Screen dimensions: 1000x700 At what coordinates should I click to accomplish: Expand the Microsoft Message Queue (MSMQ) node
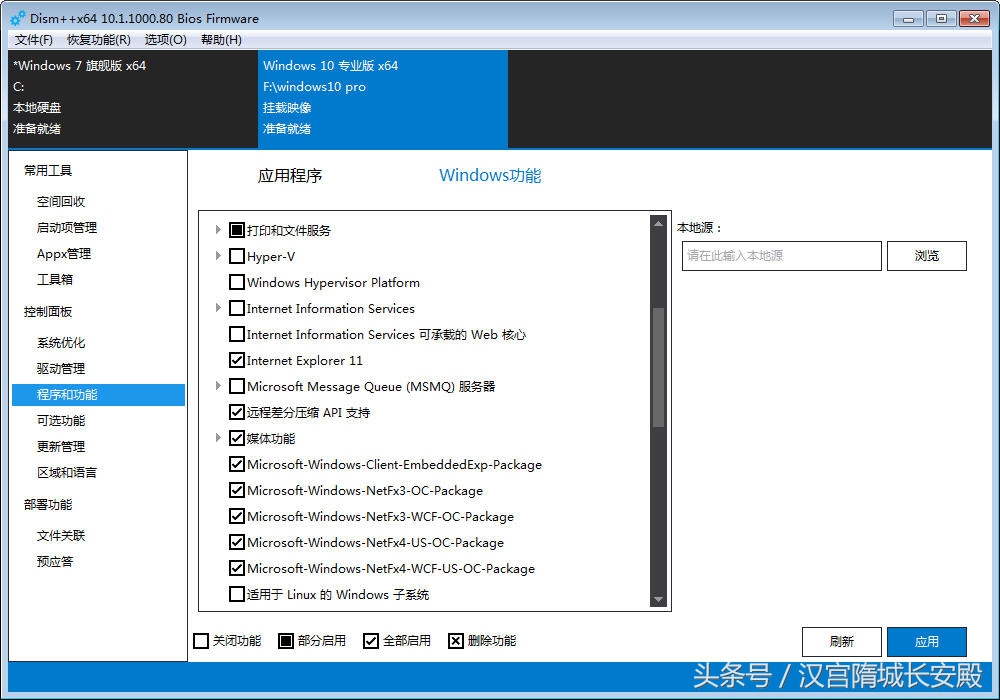point(217,386)
